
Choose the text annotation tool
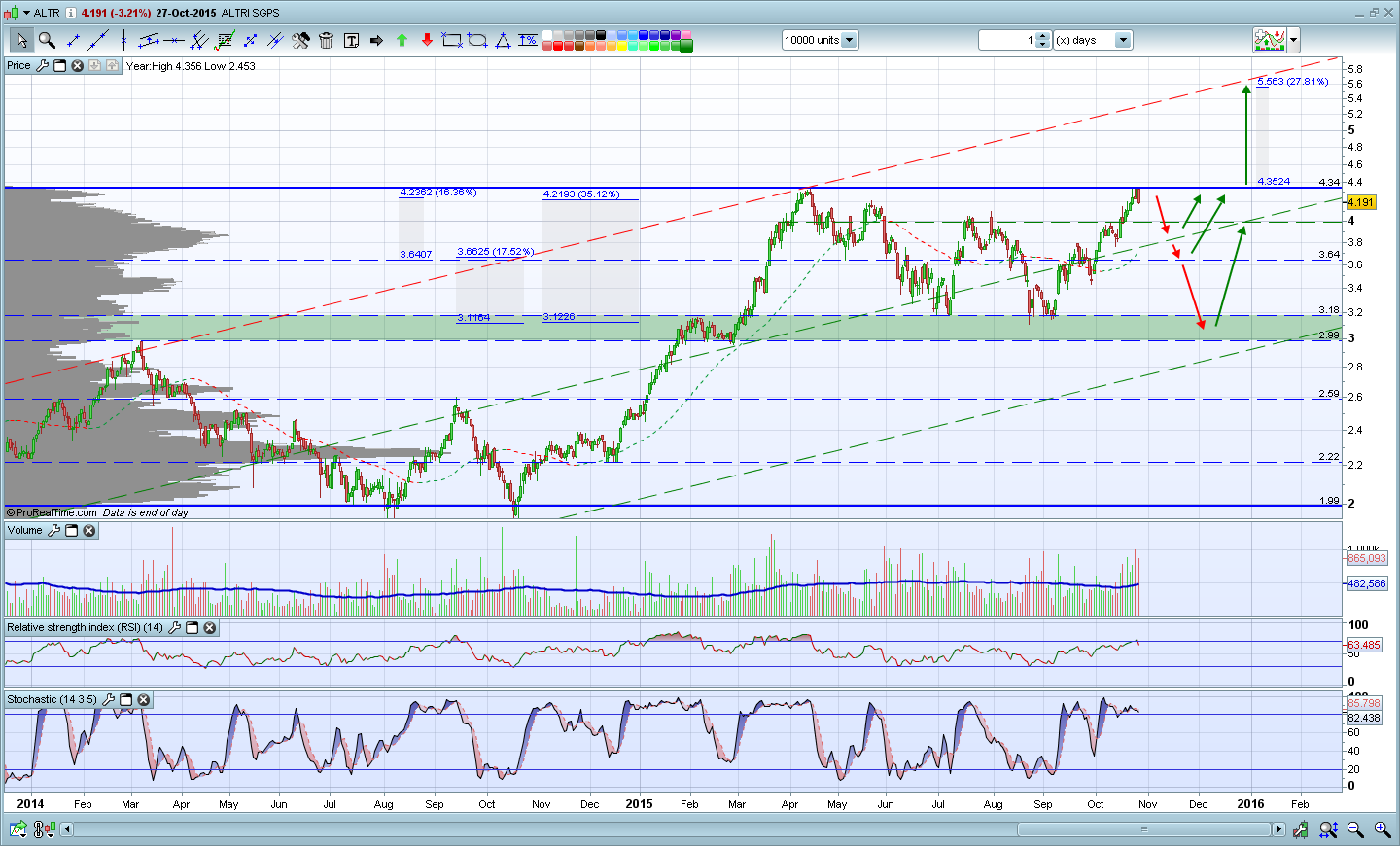pyautogui.click(x=351, y=40)
